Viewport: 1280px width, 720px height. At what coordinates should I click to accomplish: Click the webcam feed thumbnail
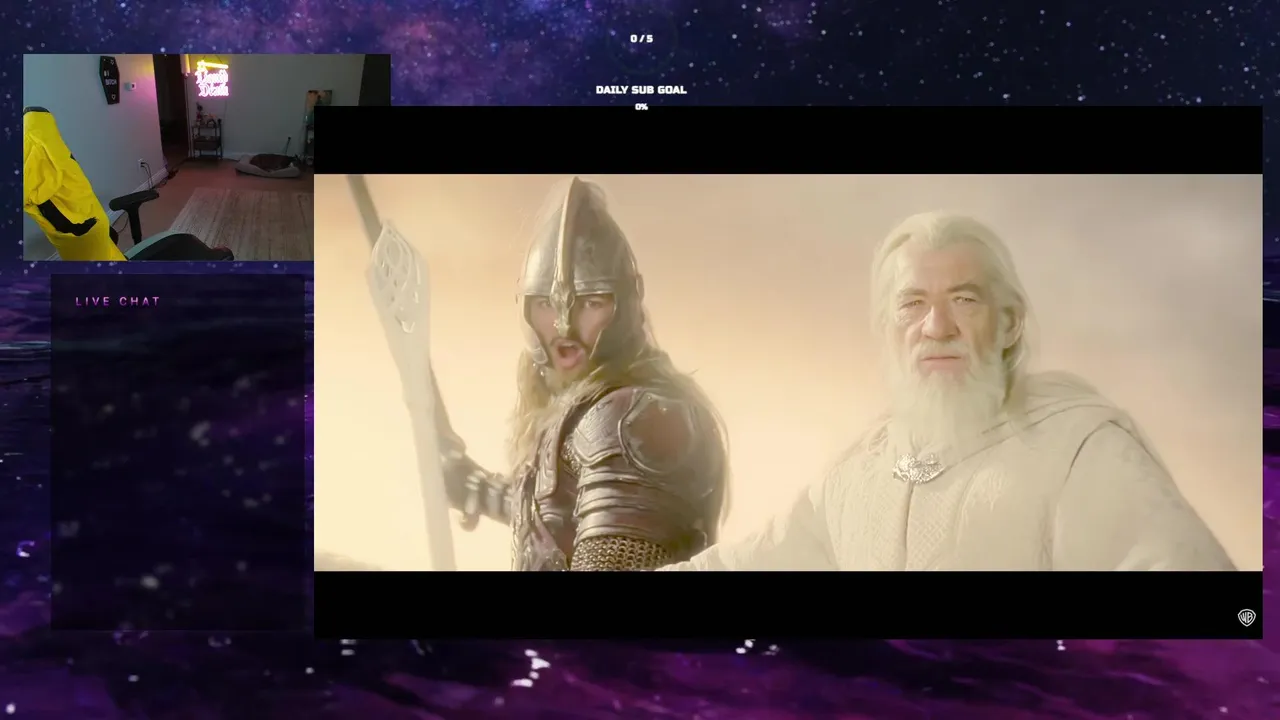pos(207,157)
